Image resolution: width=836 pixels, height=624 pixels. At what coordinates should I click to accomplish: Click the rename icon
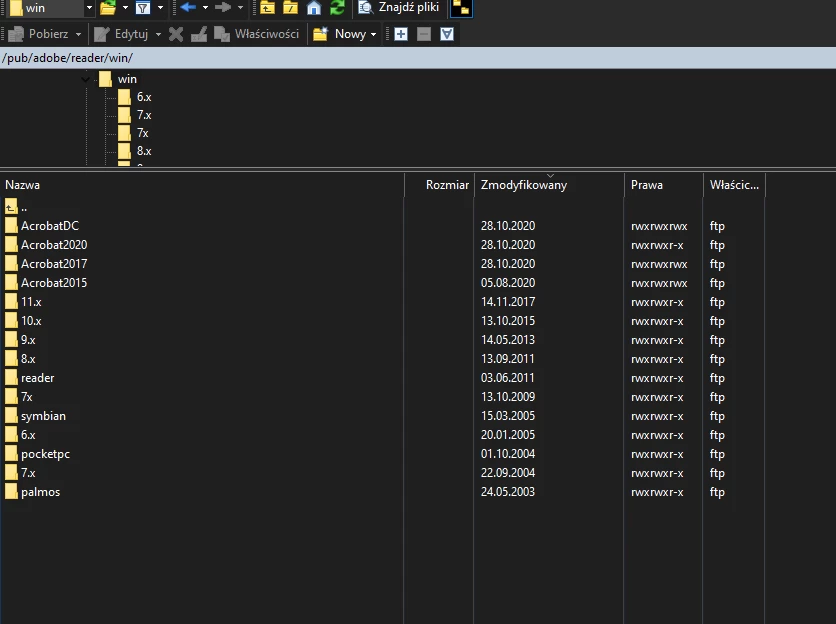[199, 34]
